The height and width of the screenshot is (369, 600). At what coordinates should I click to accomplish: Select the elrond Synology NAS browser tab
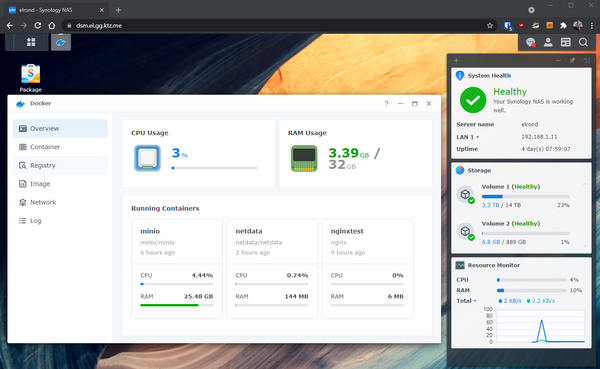tap(56, 10)
